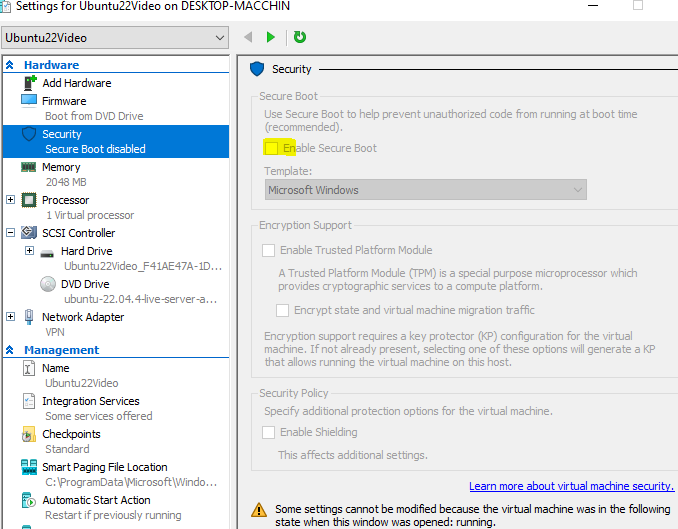The image size is (678, 529).
Task: Open the Ubuntu22Video virtual machine dropdown
Action: [115, 38]
